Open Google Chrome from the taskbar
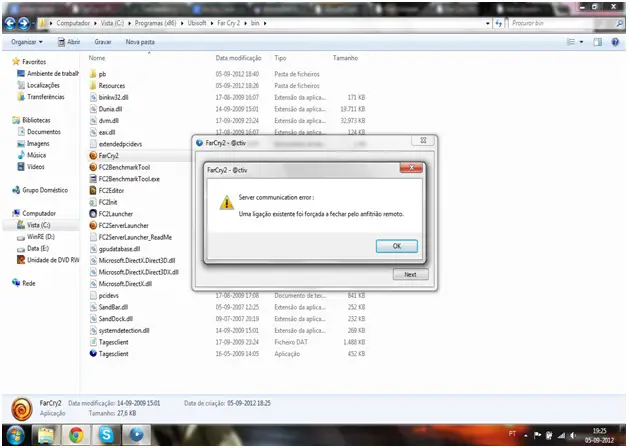The image size is (629, 448). (x=76, y=435)
